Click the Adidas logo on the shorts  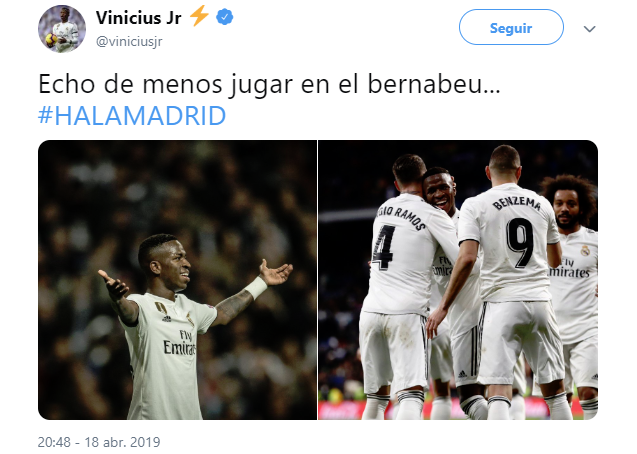coord(462,374)
